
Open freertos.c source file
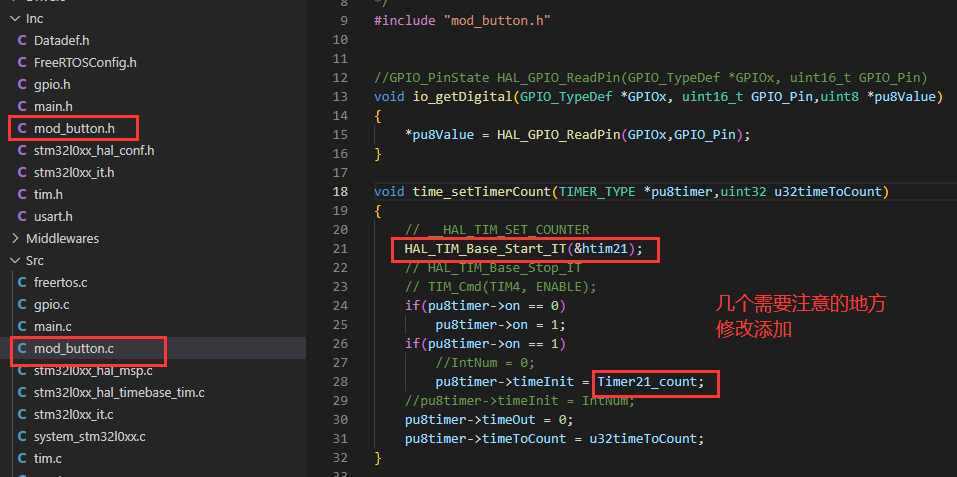[60, 282]
